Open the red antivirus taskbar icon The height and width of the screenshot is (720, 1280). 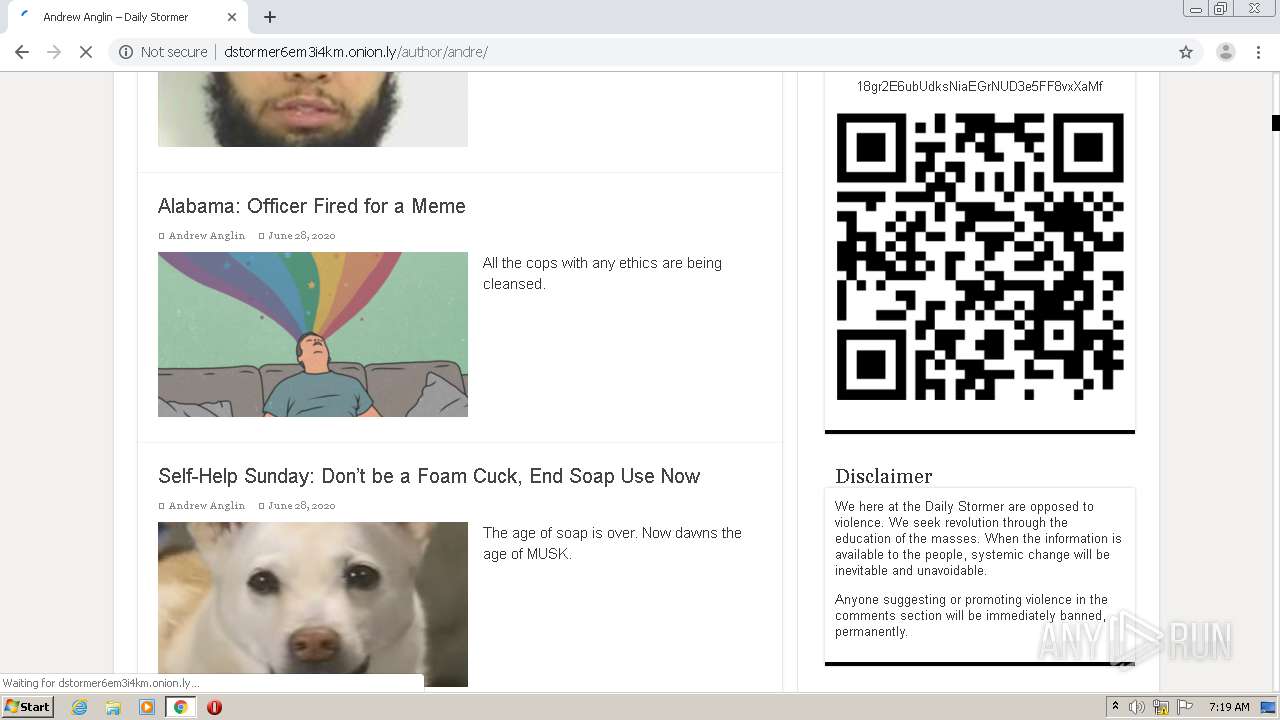coord(214,707)
